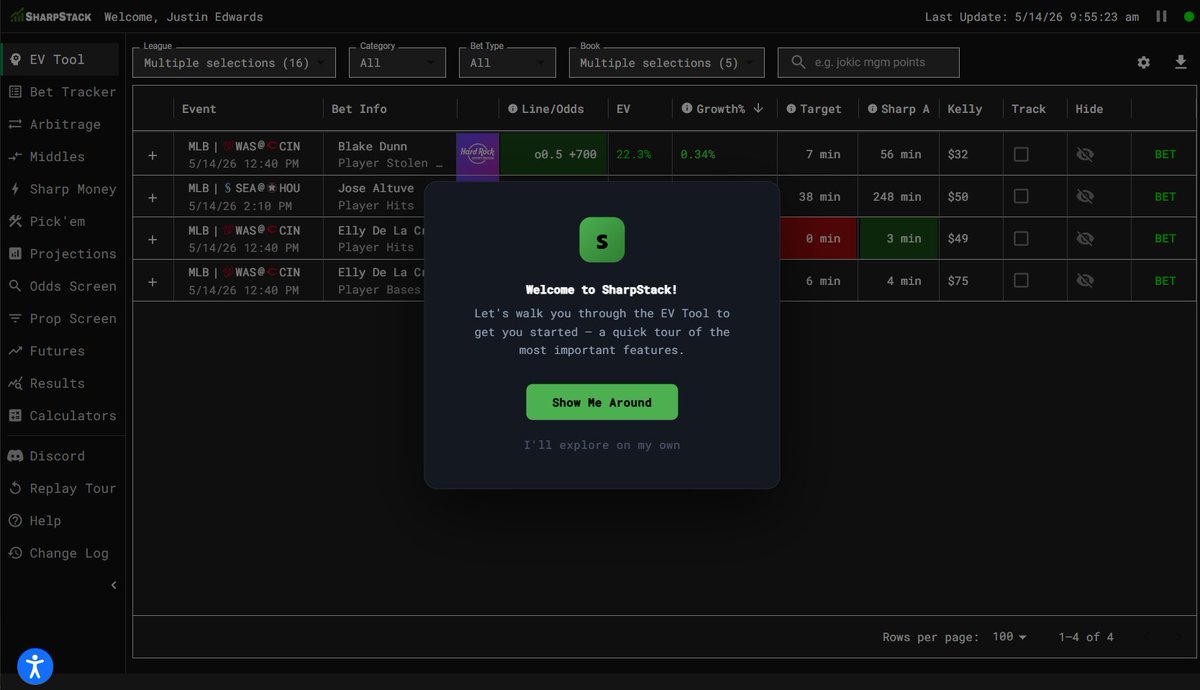The height and width of the screenshot is (690, 1200).
Task: Click the Show Me Around button
Action: coord(602,402)
